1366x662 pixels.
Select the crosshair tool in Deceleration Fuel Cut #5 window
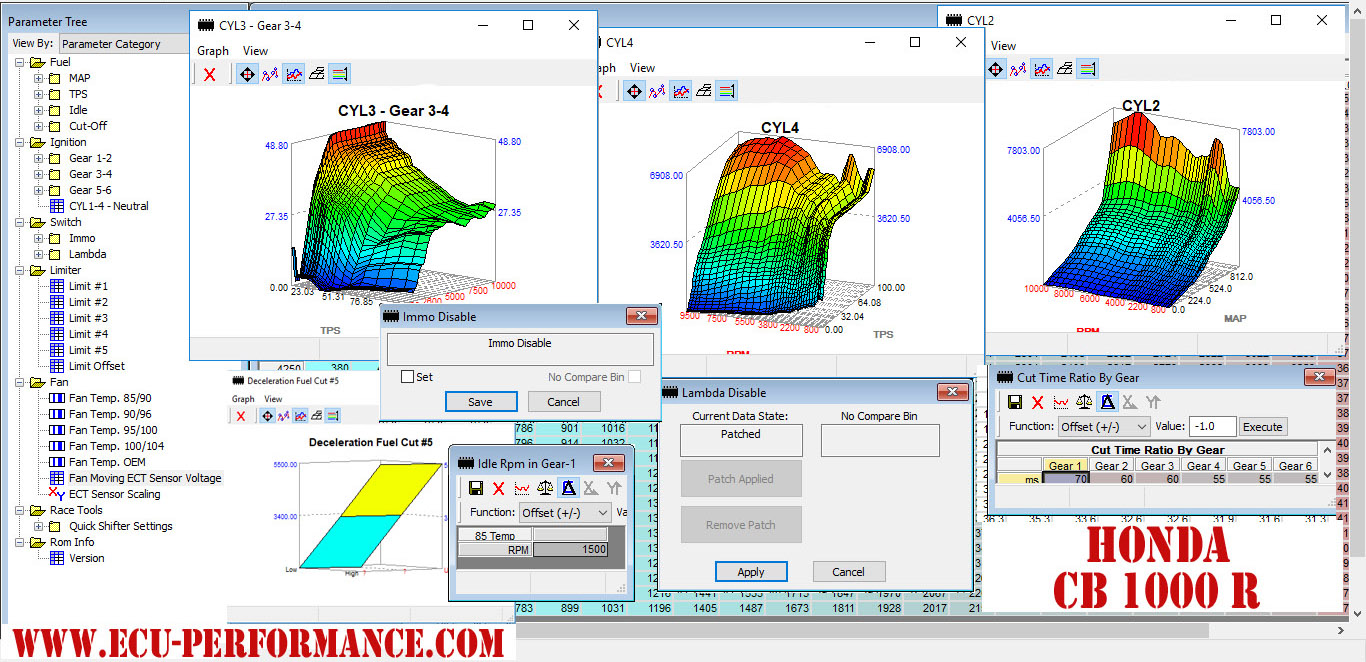[266, 416]
